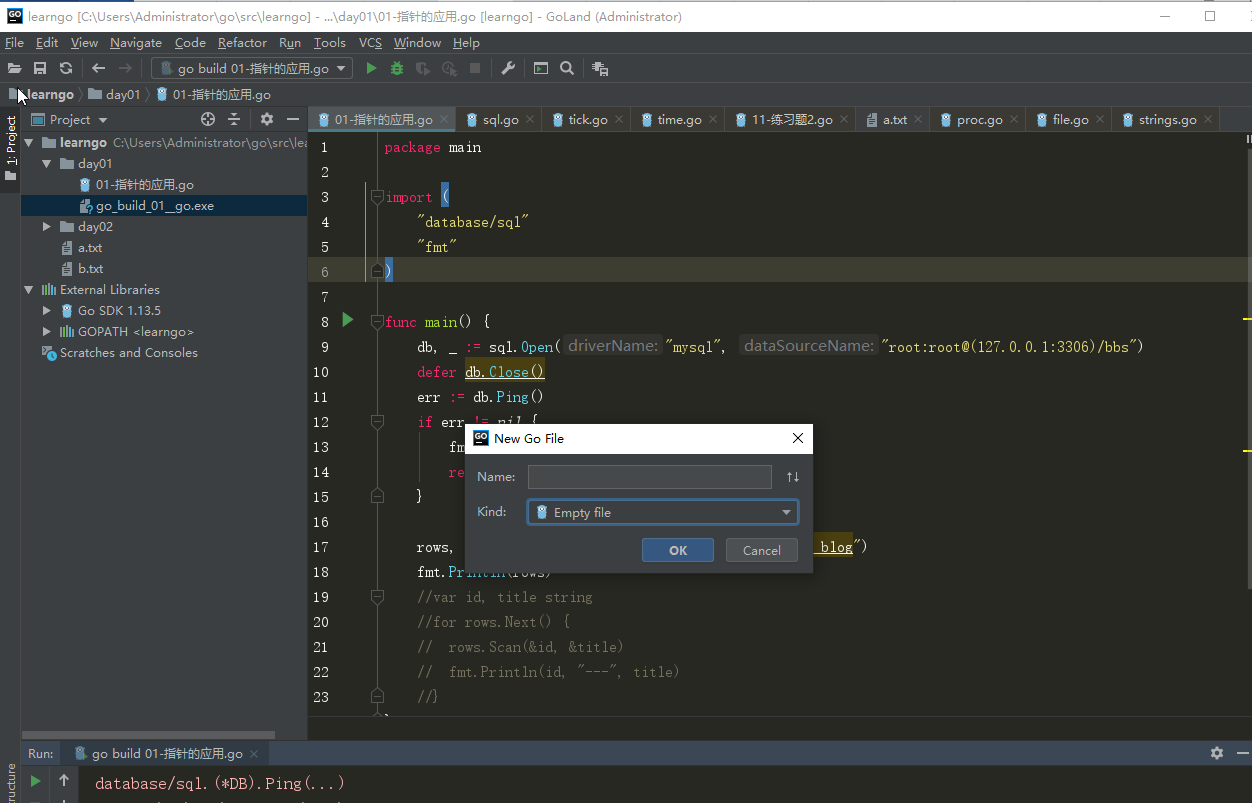The image size is (1252, 803).
Task: Fold the import block in gutter
Action: pyautogui.click(x=377, y=197)
